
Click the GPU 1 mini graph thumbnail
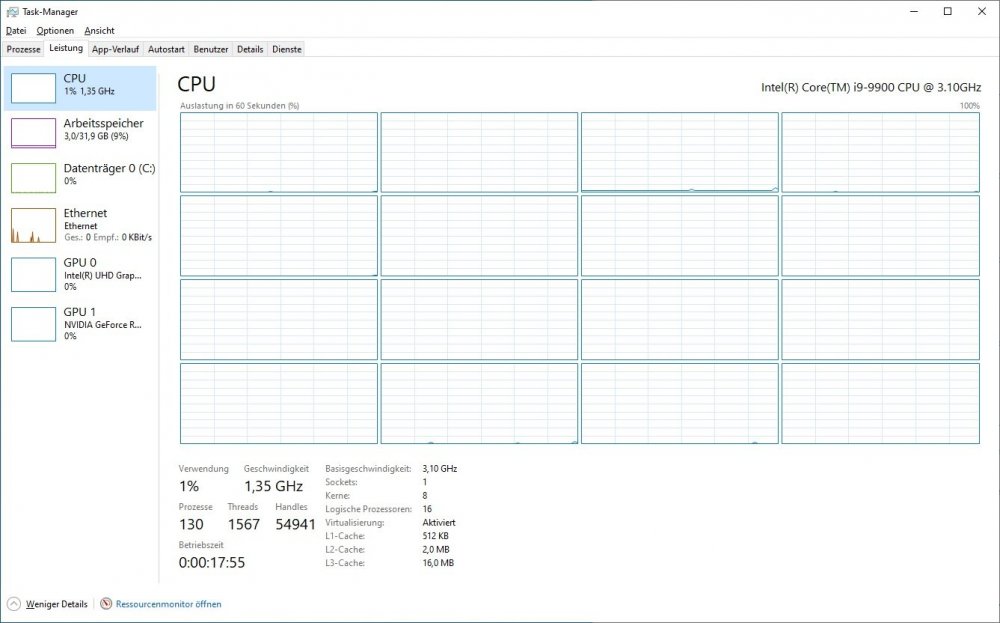point(33,324)
